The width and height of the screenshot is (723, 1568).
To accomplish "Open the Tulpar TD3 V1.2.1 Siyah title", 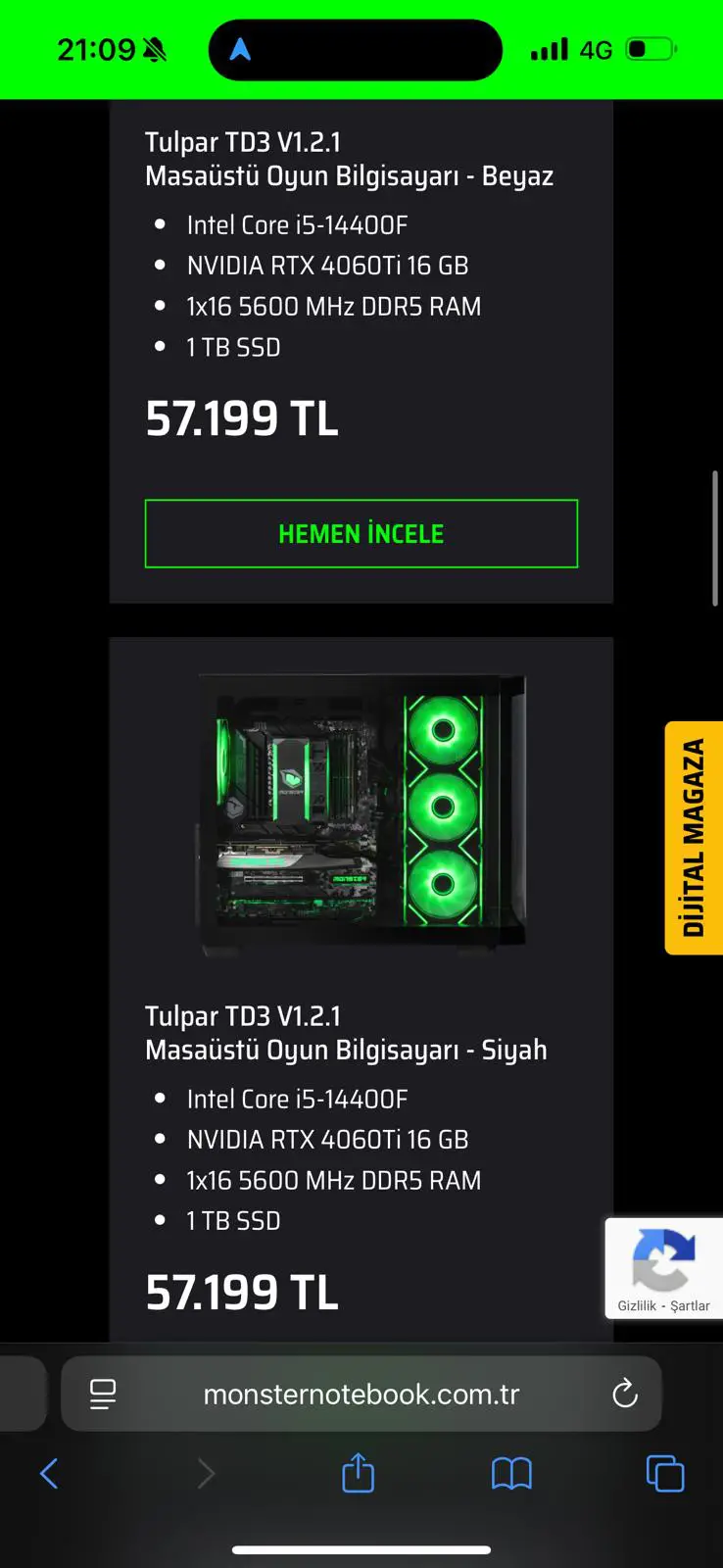I will pos(346,1033).
